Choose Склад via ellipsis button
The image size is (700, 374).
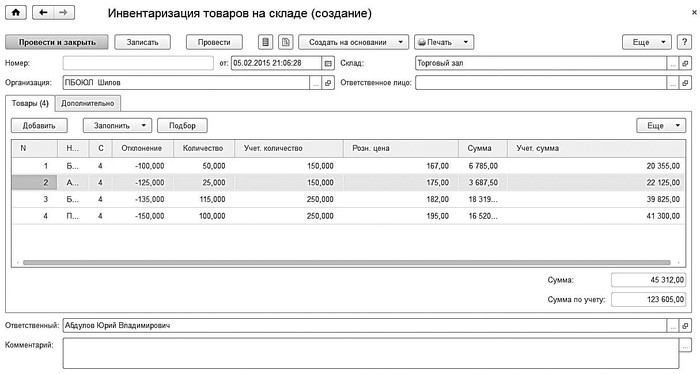pos(673,63)
